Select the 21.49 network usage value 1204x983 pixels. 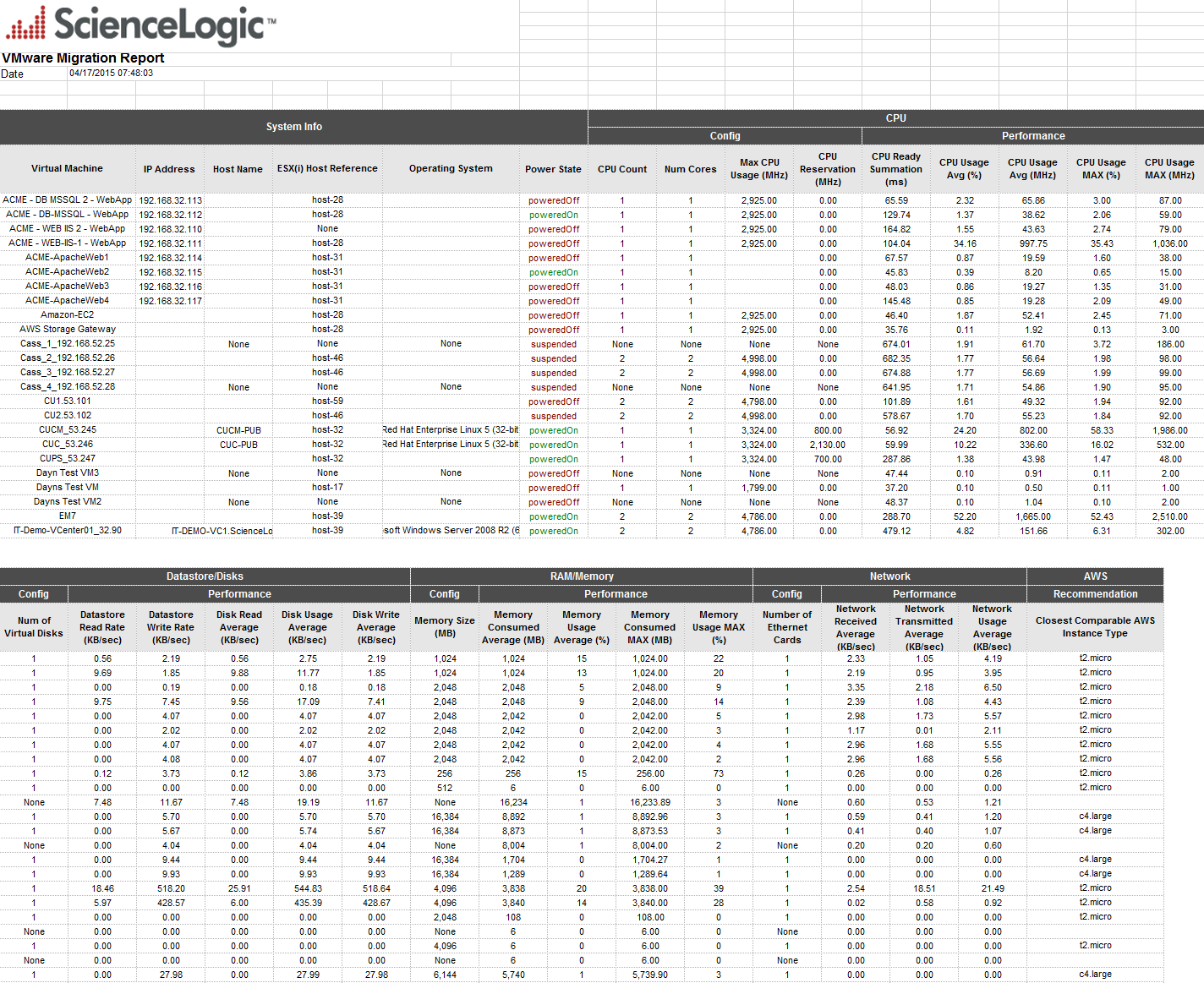[x=993, y=888]
